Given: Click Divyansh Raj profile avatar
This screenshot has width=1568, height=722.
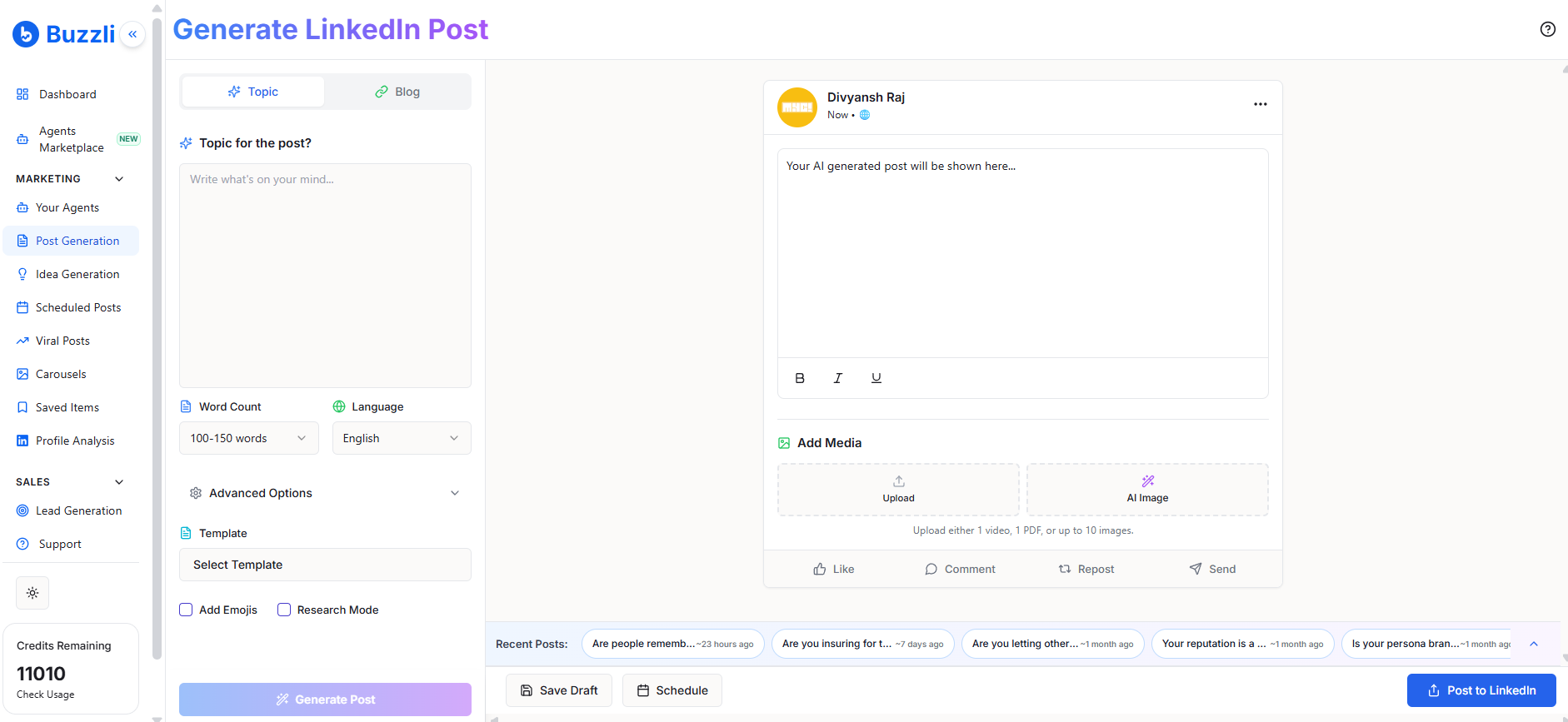Looking at the screenshot, I should [797, 107].
